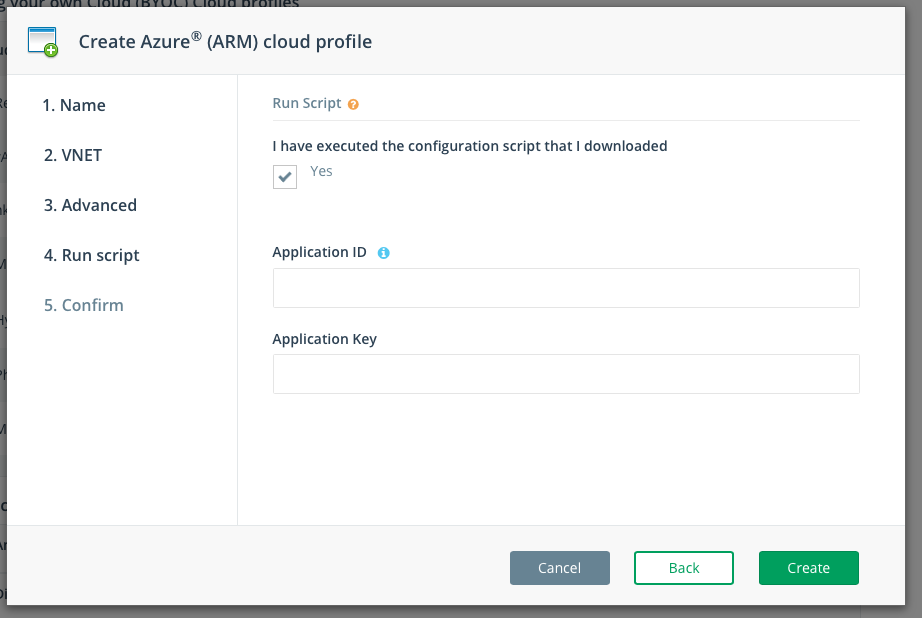Click the Run Script help question-mark icon

coord(353,105)
